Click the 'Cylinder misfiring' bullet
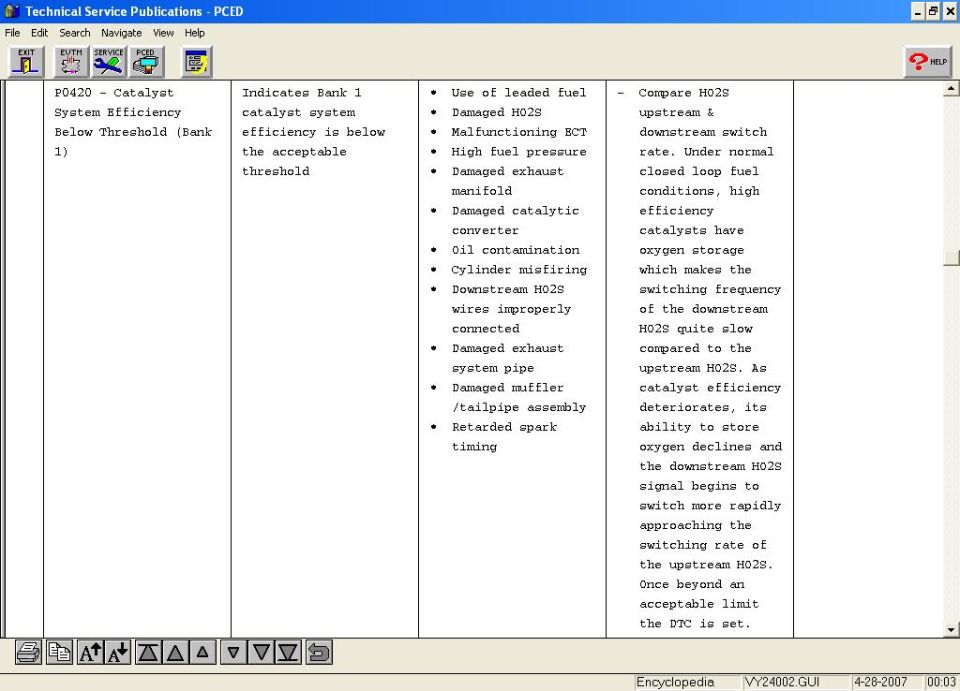 pos(519,270)
